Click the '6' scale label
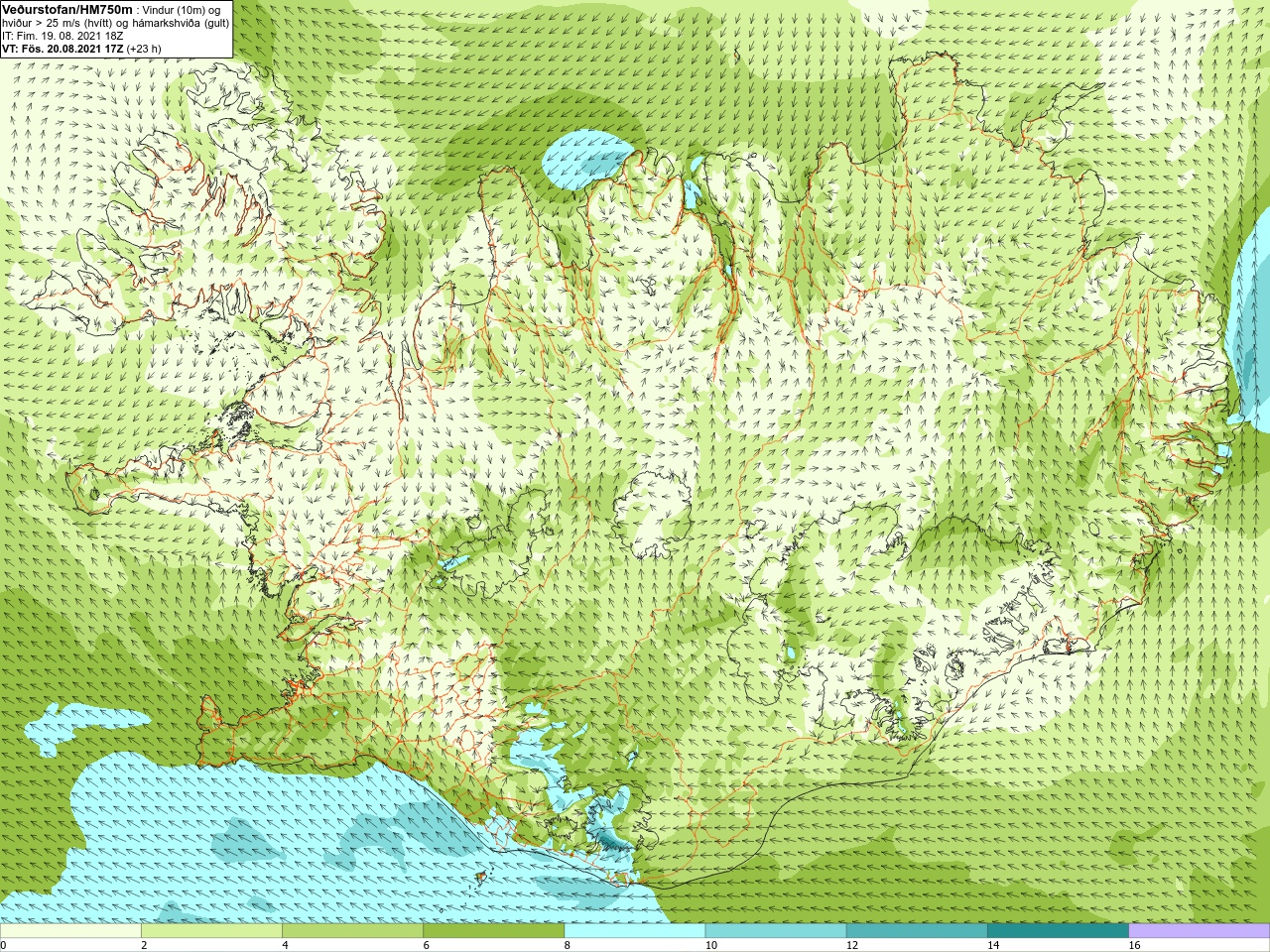Image resolution: width=1270 pixels, height=952 pixels. pyautogui.click(x=426, y=945)
